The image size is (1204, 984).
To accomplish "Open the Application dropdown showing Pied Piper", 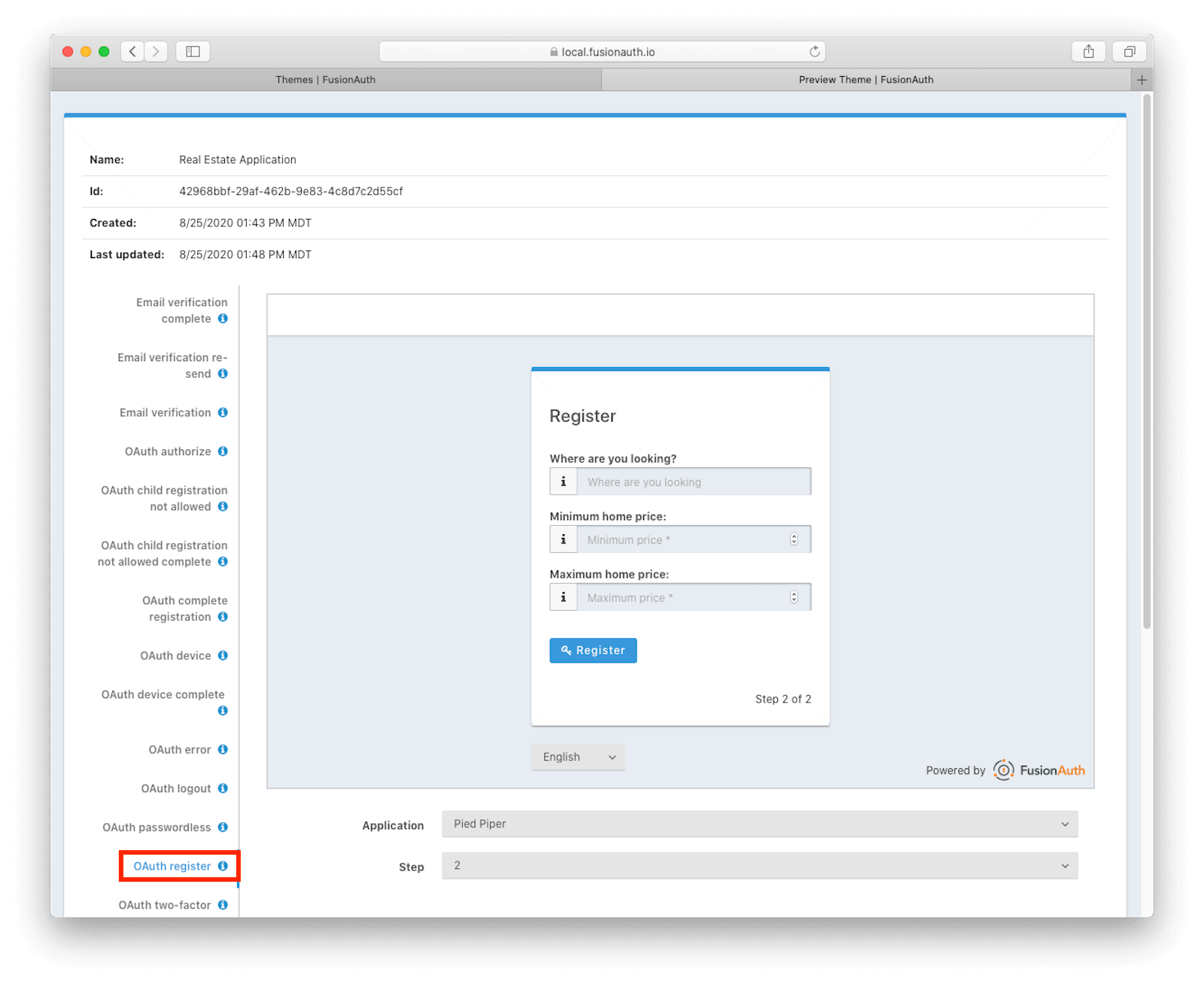I will coord(759,824).
